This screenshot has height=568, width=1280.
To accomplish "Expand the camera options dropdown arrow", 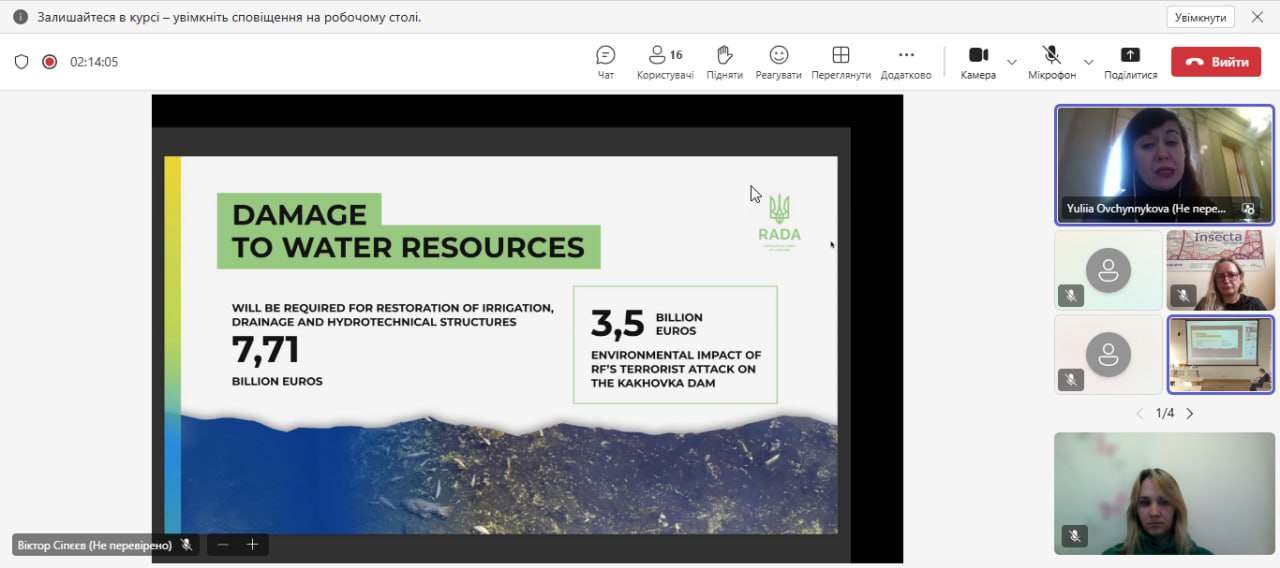I will click(x=1012, y=62).
